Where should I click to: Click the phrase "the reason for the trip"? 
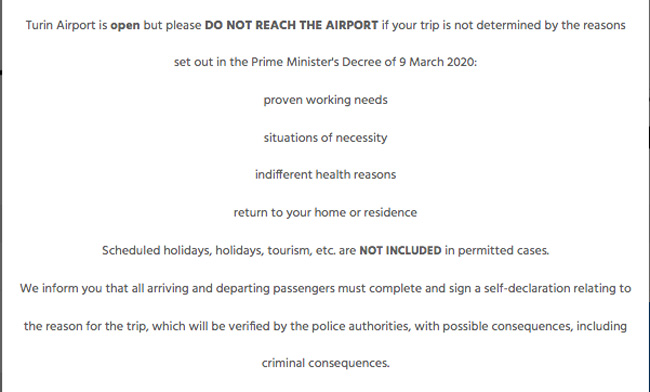[x=85, y=327]
